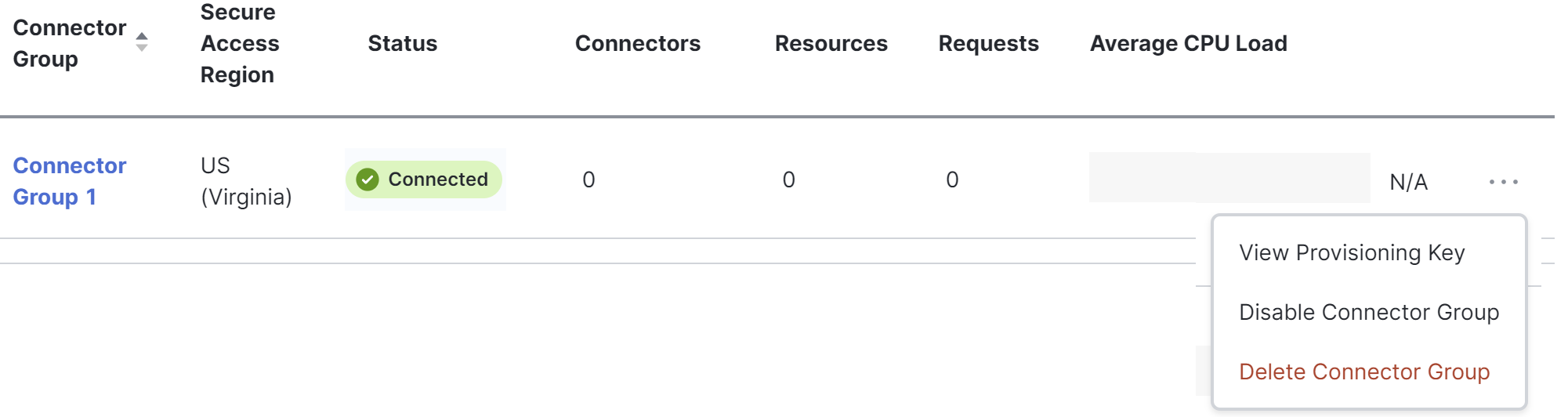Click the Resources column header

point(831,43)
